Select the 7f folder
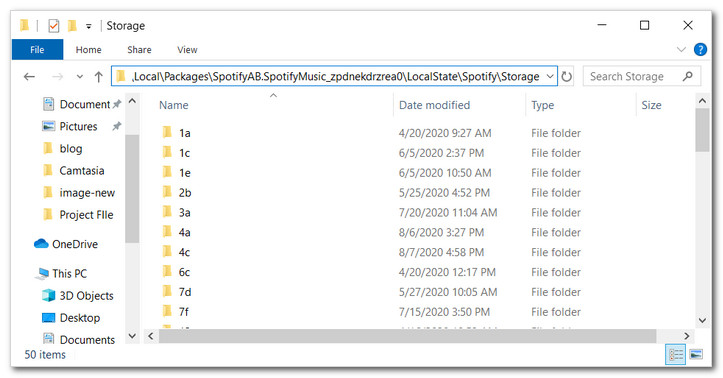The height and width of the screenshot is (378, 723). point(184,312)
